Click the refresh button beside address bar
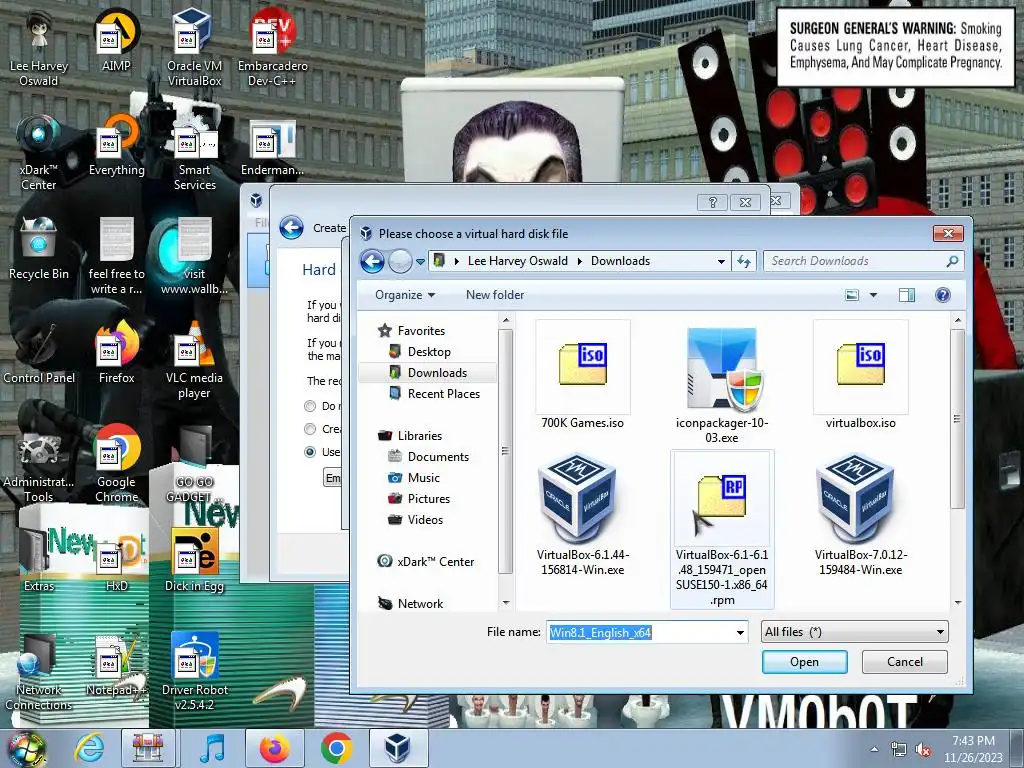Screen dimensions: 1024x768 744,261
